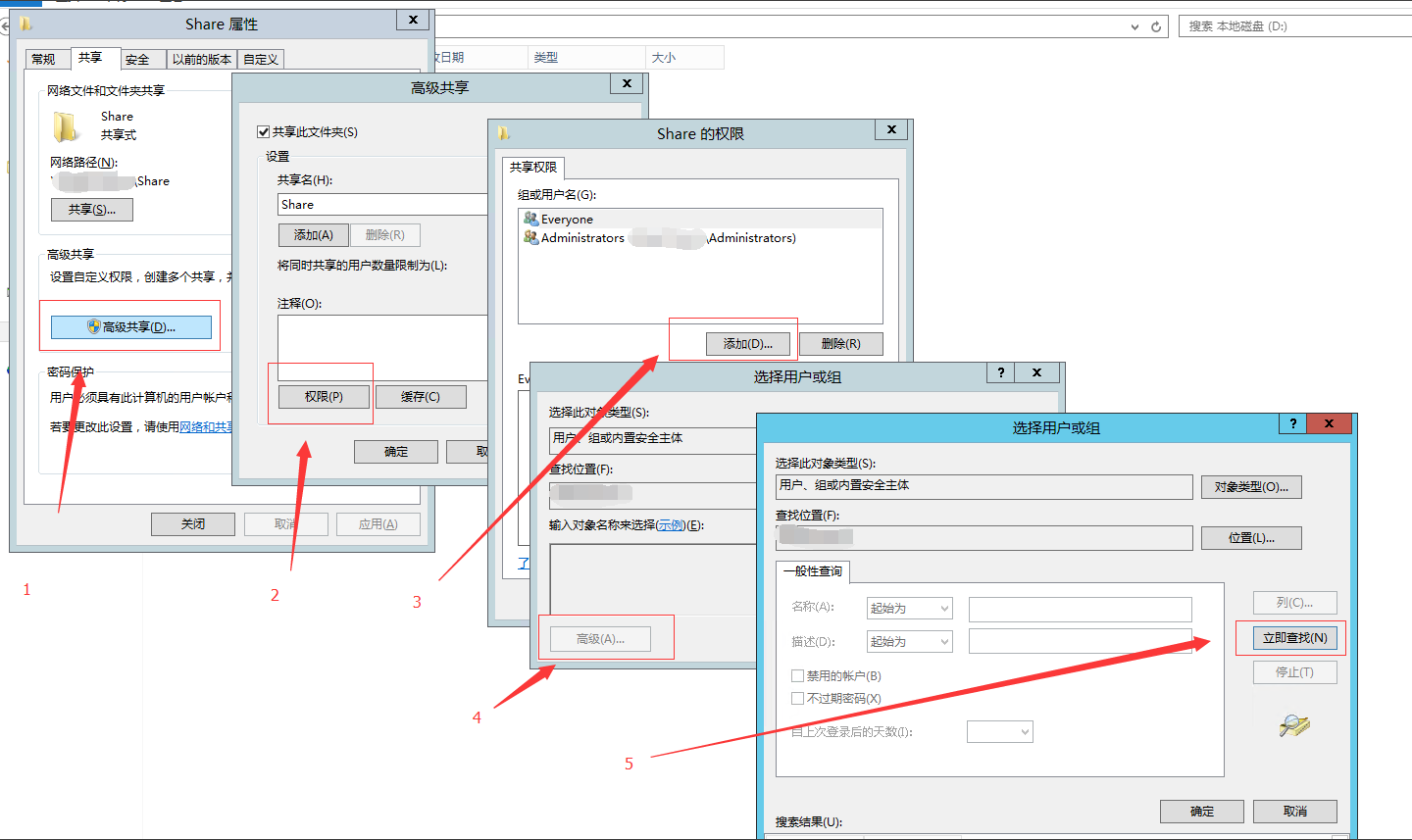Open the 以前的版本 tab
1412x840 pixels.
click(x=202, y=60)
